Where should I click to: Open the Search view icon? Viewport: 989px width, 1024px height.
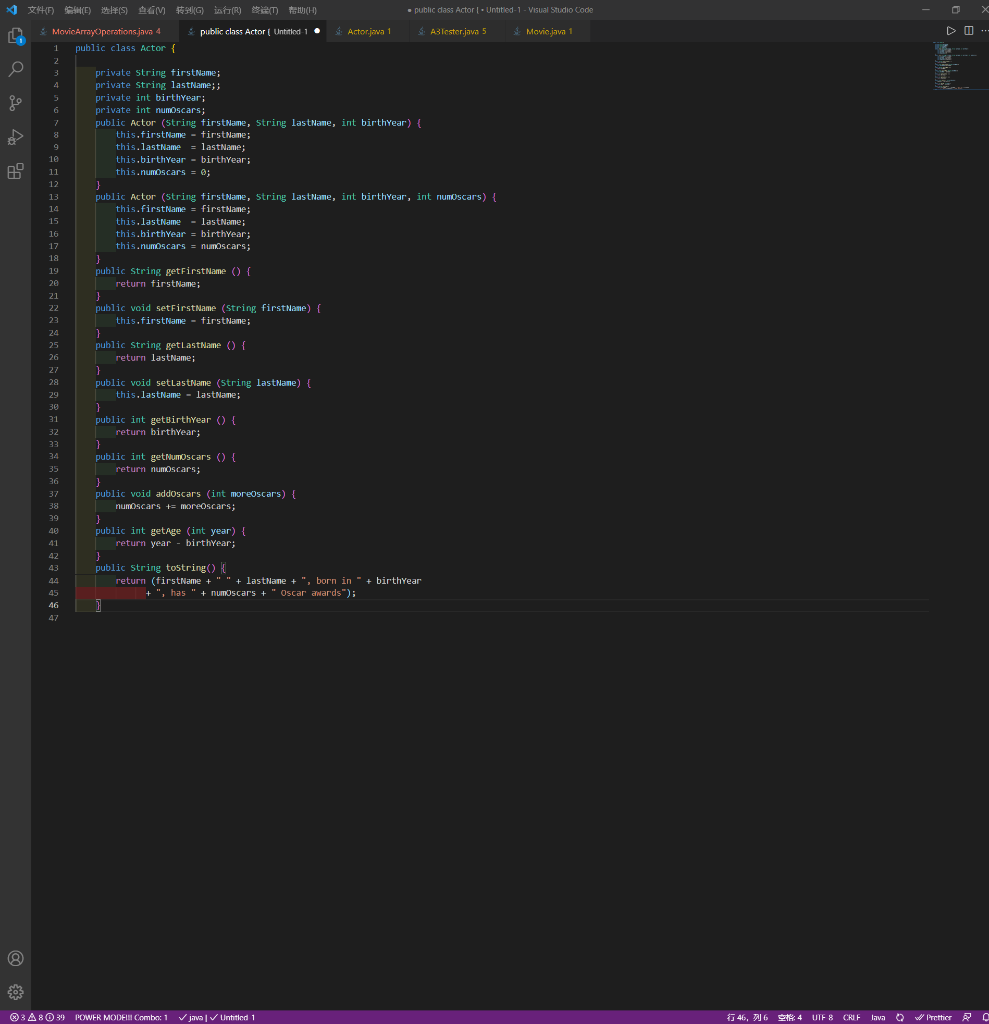point(15,69)
